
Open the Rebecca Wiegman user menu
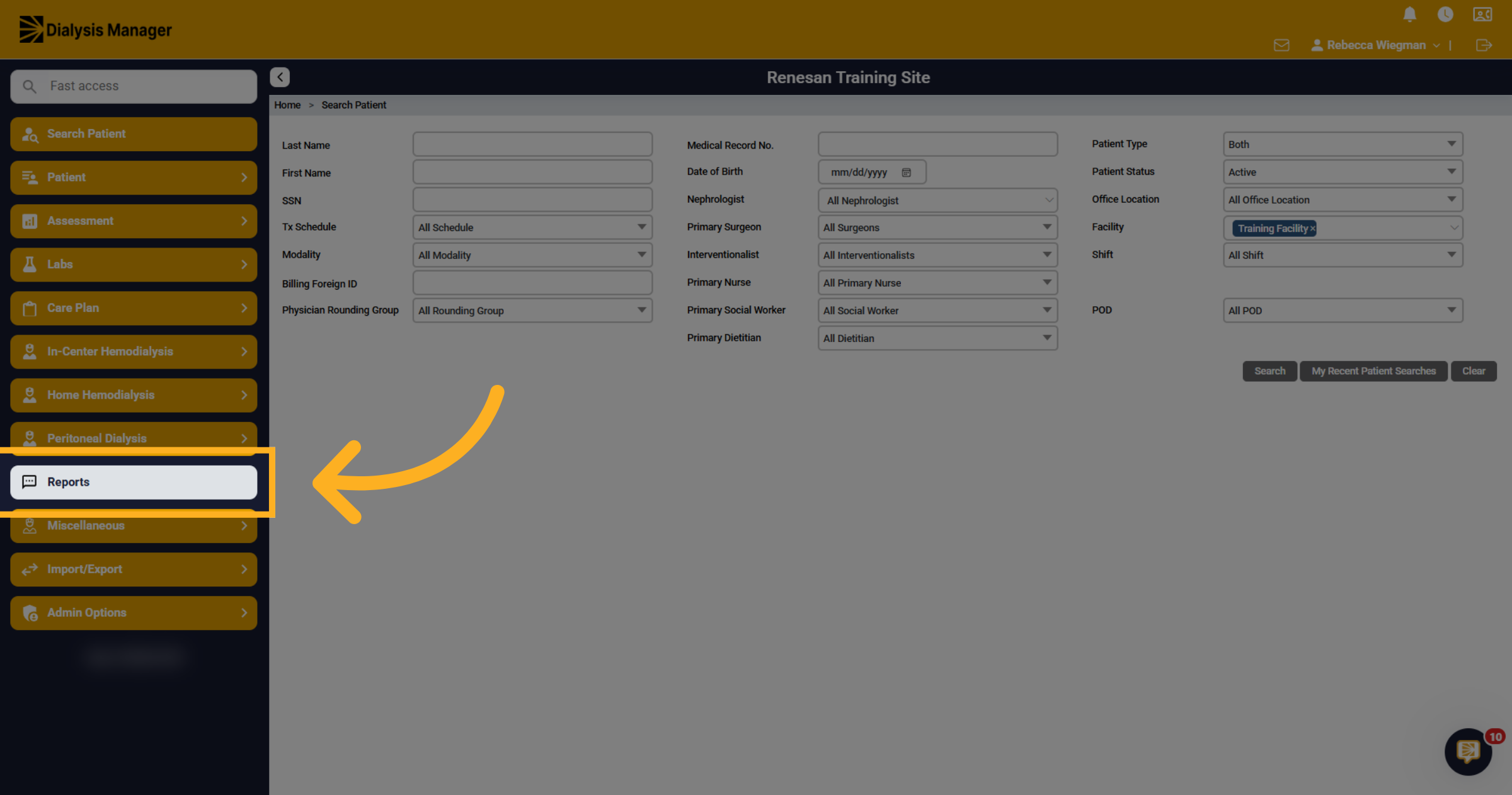pyautogui.click(x=1376, y=45)
